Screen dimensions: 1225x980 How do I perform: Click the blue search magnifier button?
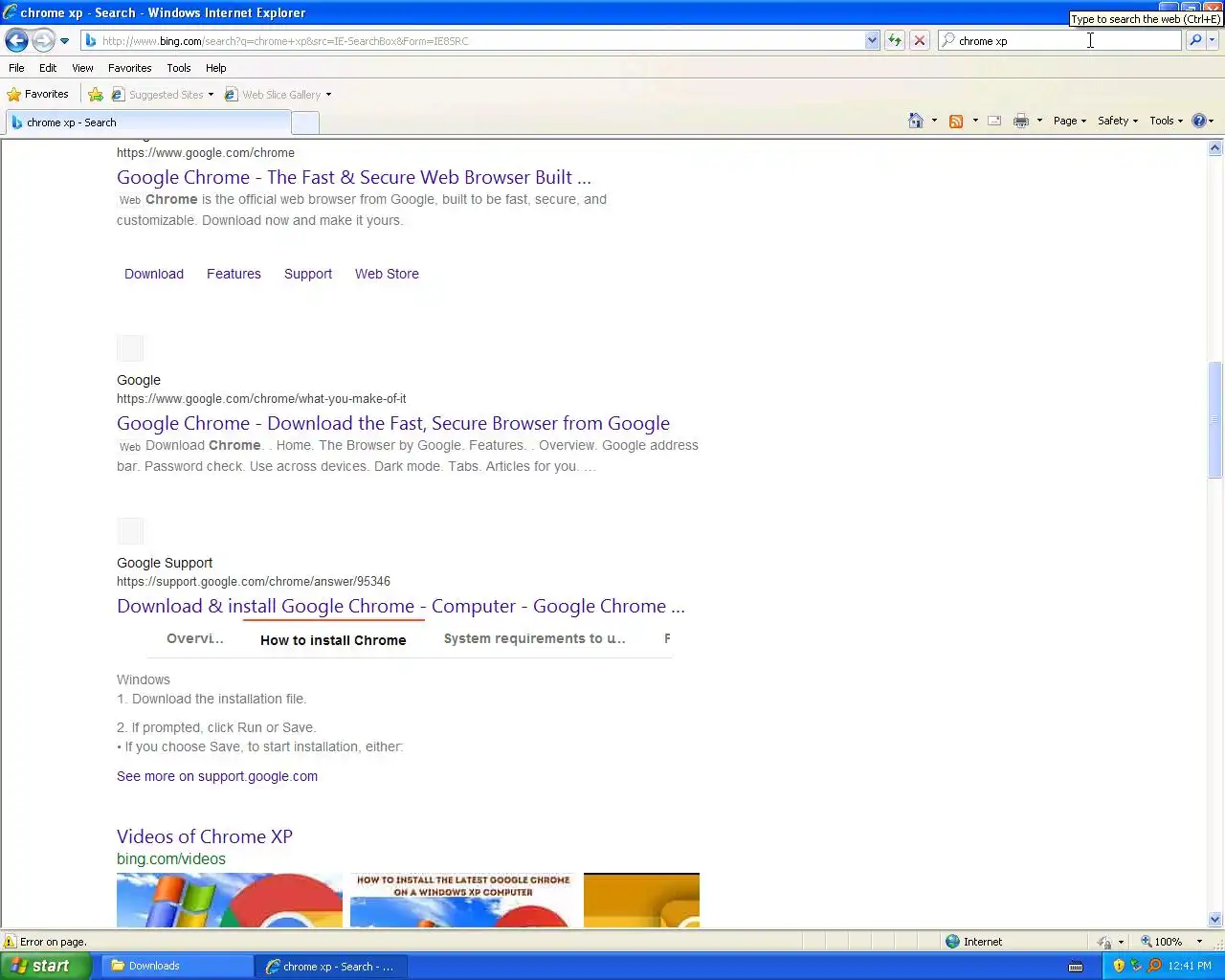tap(1195, 40)
